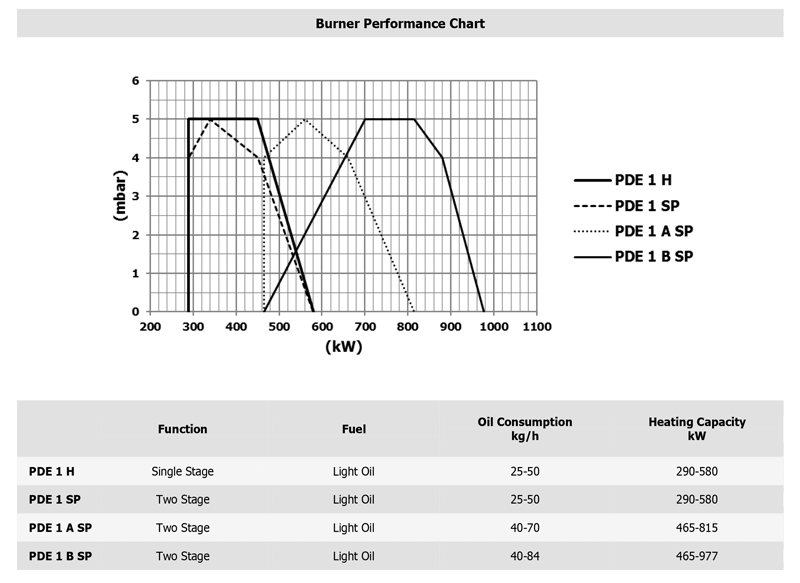Click the Fuel column header

point(354,429)
